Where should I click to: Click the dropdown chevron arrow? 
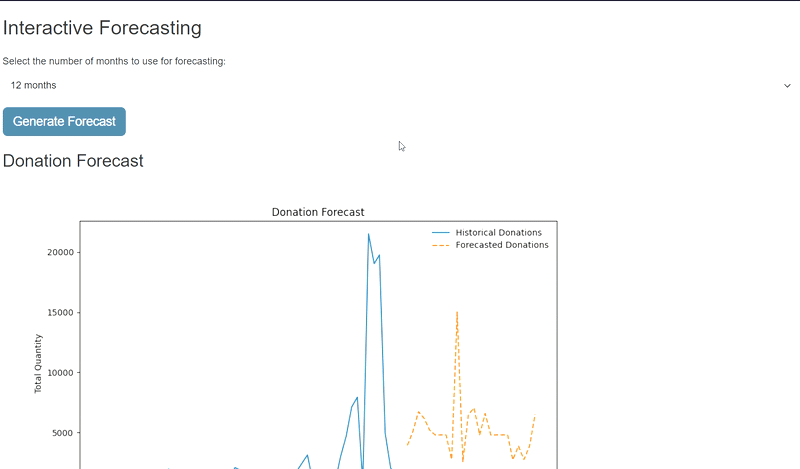pyautogui.click(x=787, y=86)
